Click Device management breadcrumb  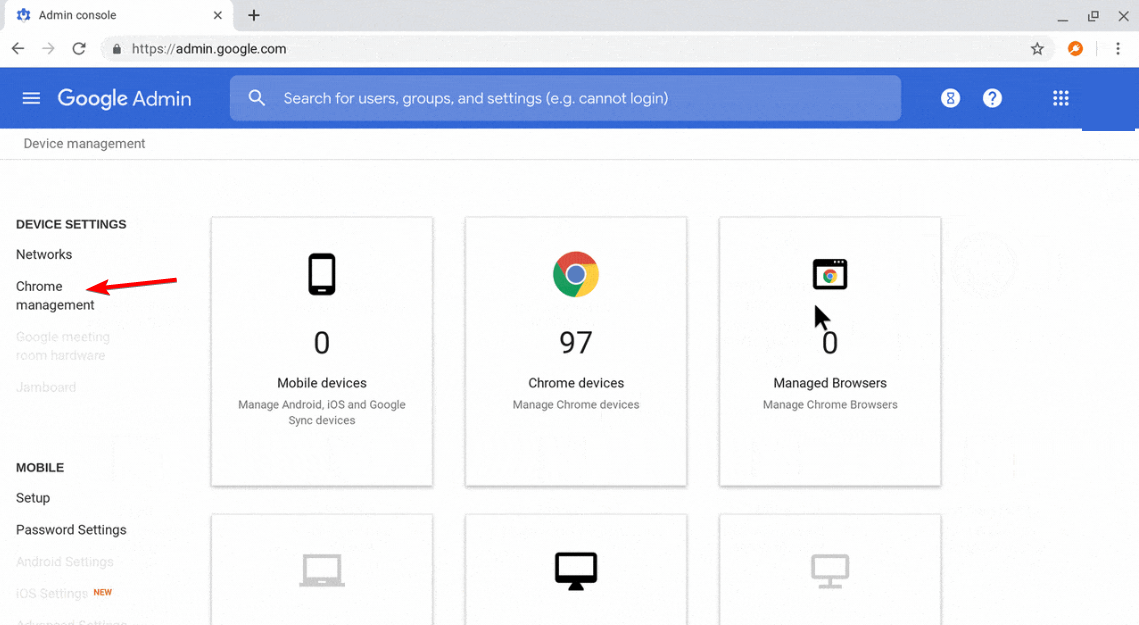[x=84, y=144]
